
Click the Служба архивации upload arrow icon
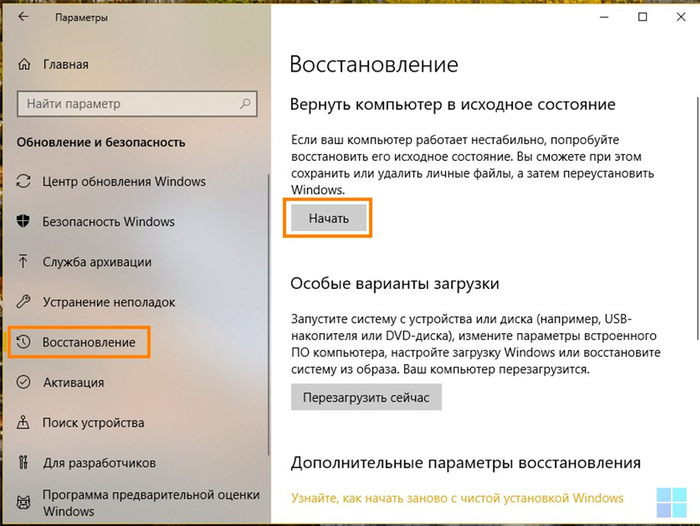click(24, 262)
